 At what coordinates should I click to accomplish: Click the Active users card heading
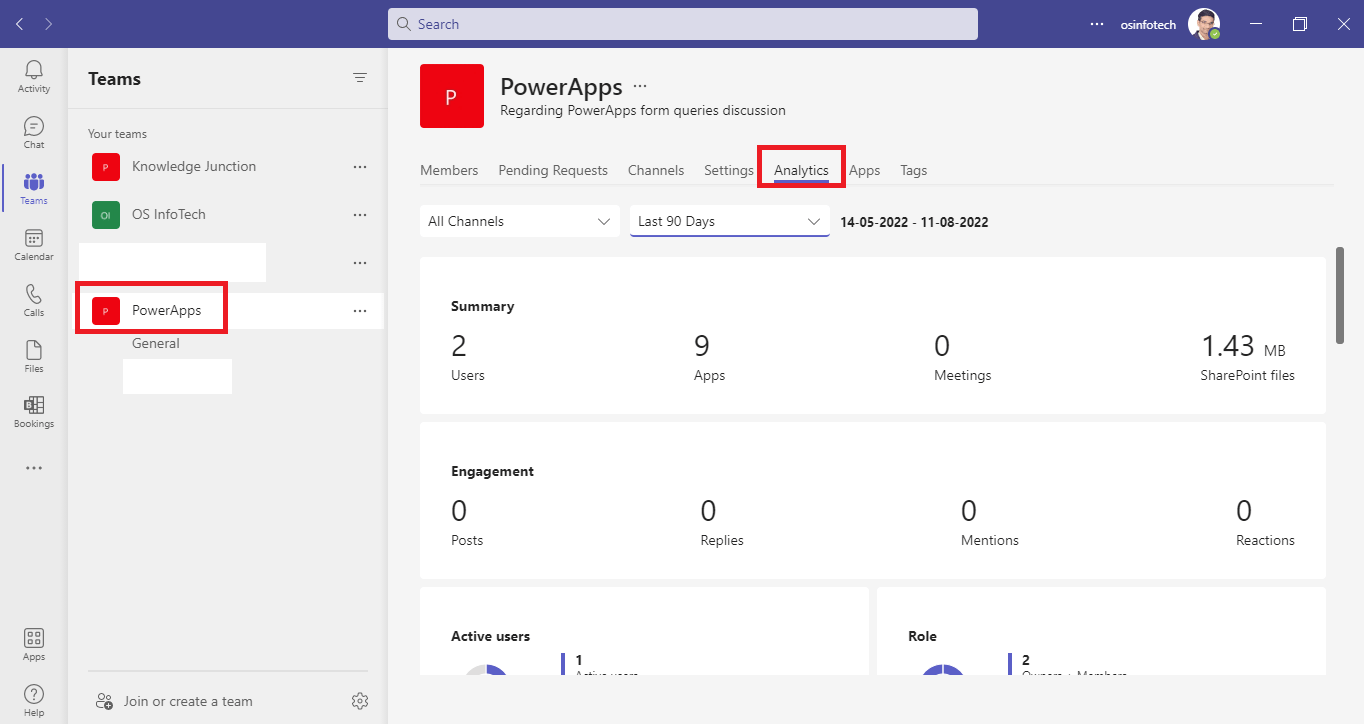[491, 636]
